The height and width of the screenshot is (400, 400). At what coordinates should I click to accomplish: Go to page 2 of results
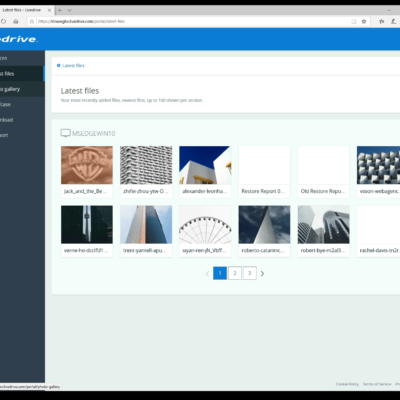tap(235, 273)
